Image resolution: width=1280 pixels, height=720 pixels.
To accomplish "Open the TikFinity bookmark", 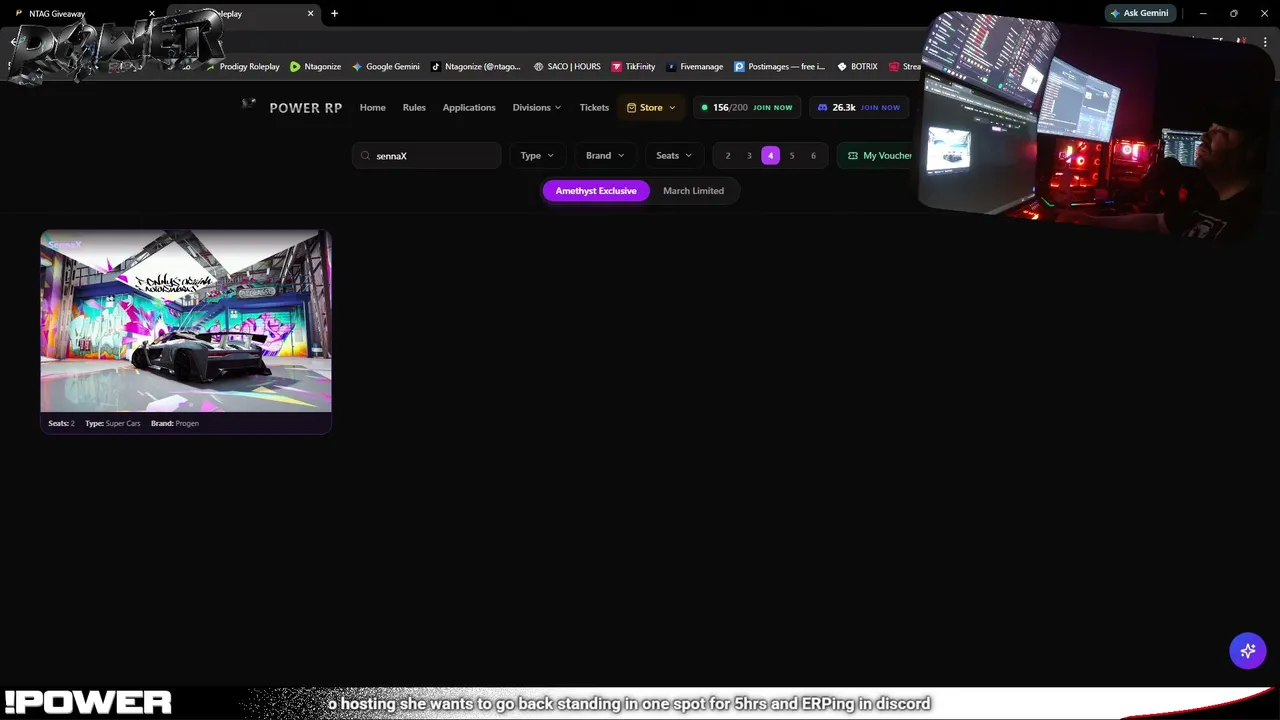I will 633,67.
